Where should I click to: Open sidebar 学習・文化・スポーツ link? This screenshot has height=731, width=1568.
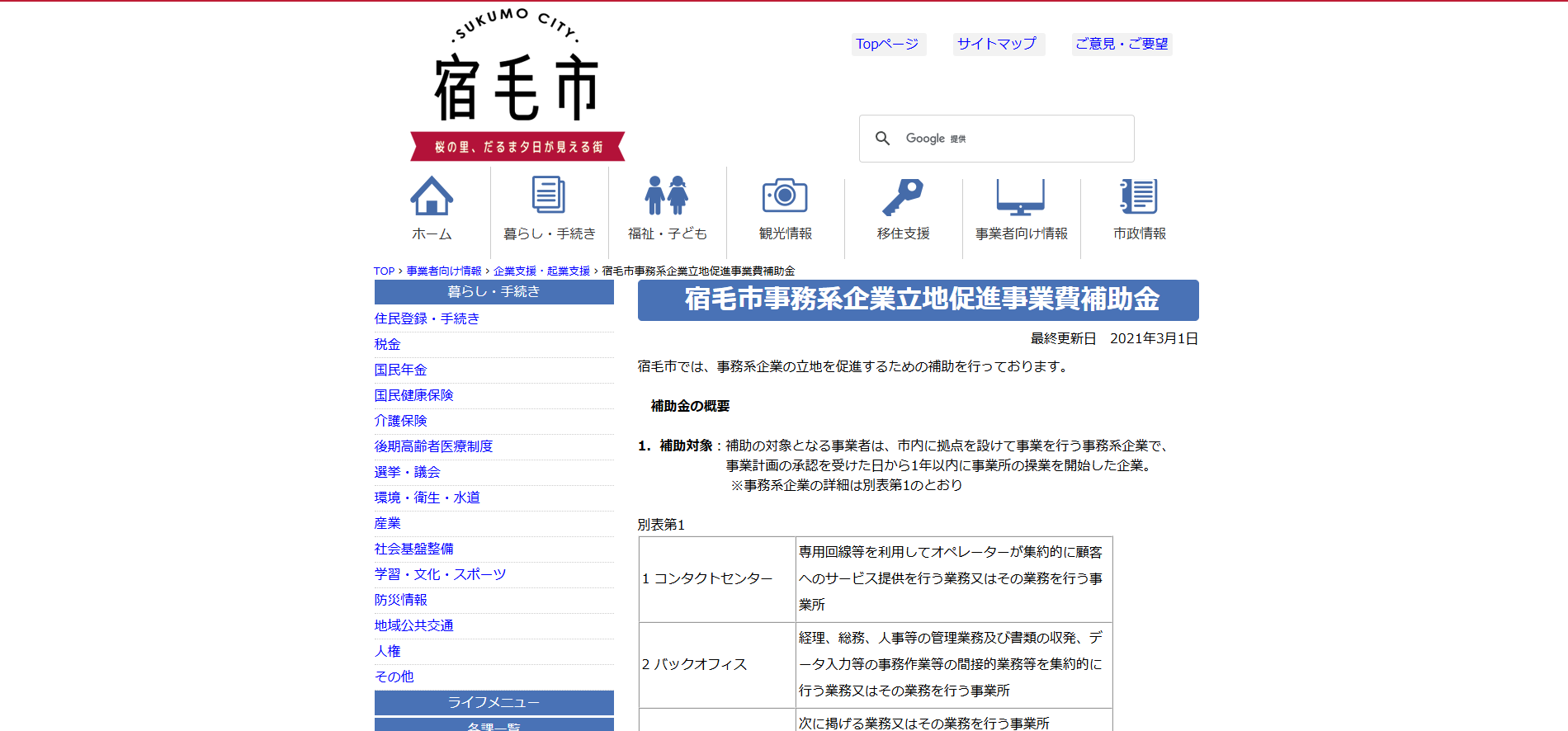440,574
